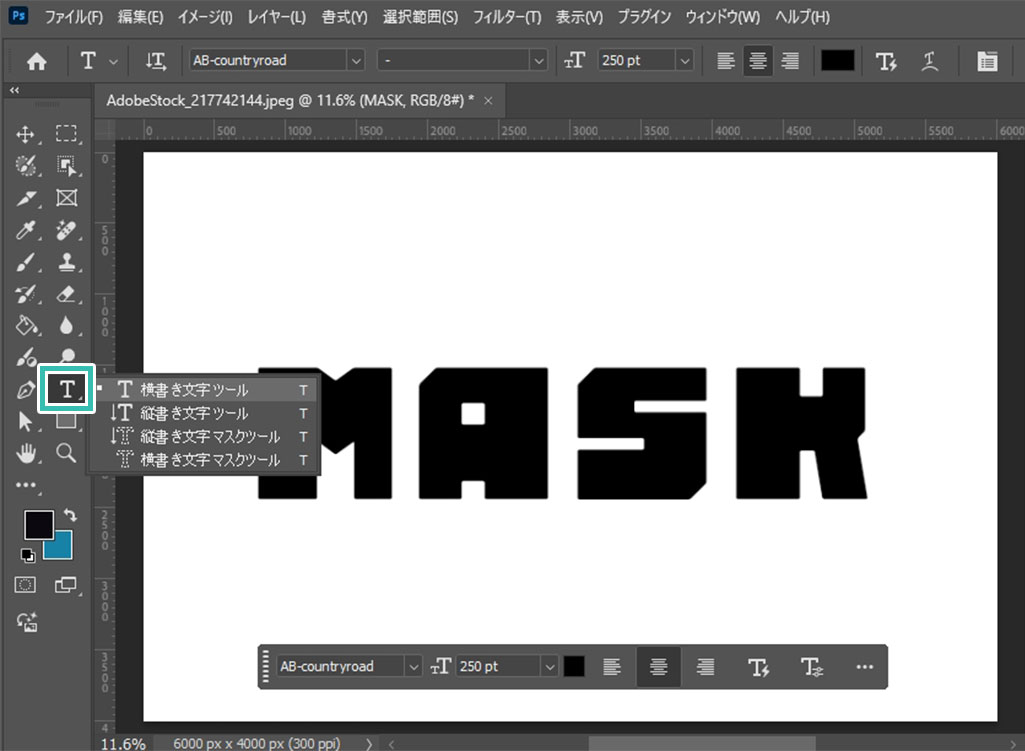Select the Hand tool
1025x751 pixels.
pos(25,453)
